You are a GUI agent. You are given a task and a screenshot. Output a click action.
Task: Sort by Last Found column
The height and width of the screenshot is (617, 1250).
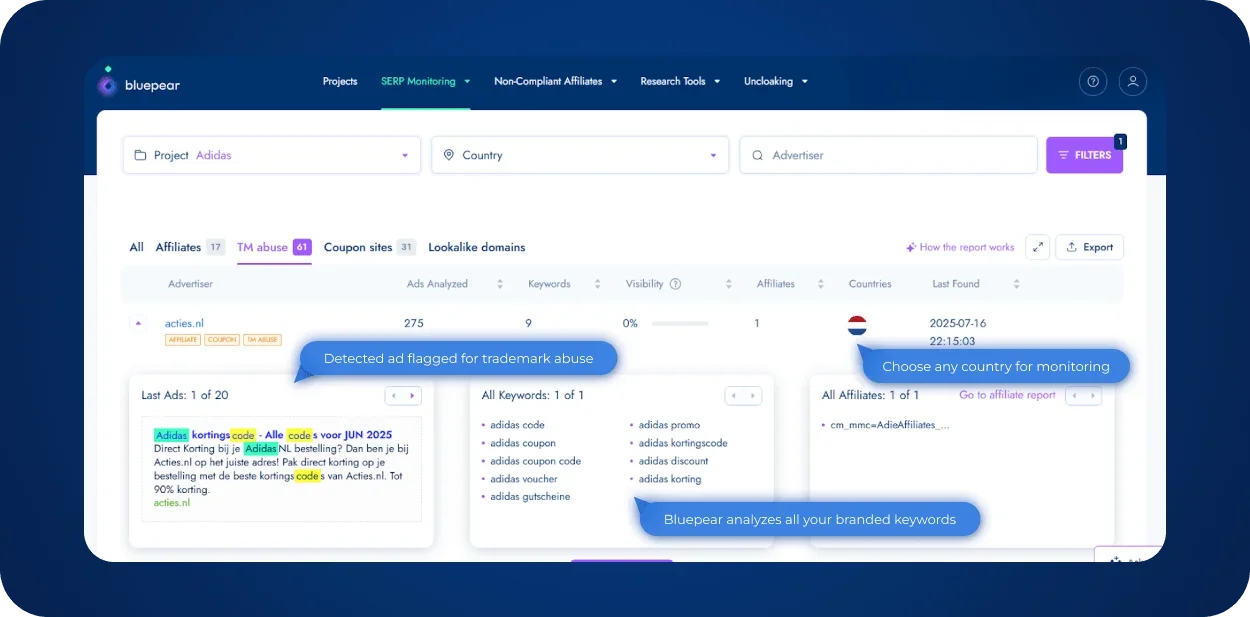click(x=1016, y=284)
